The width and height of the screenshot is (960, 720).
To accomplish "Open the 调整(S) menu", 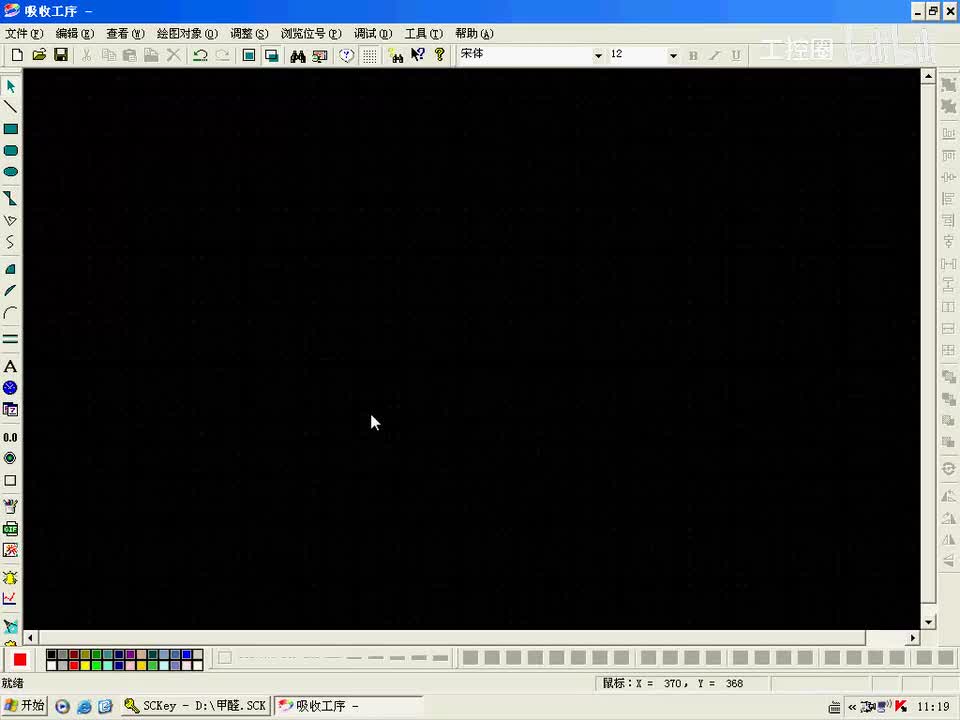I will pyautogui.click(x=249, y=34).
